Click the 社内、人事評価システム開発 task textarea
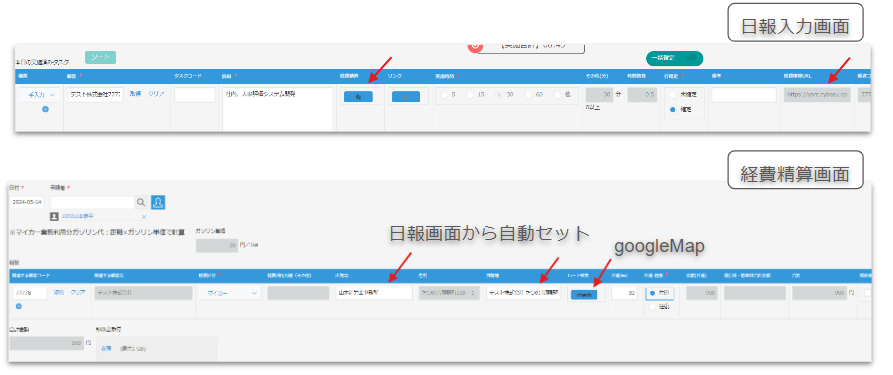 click(277, 109)
